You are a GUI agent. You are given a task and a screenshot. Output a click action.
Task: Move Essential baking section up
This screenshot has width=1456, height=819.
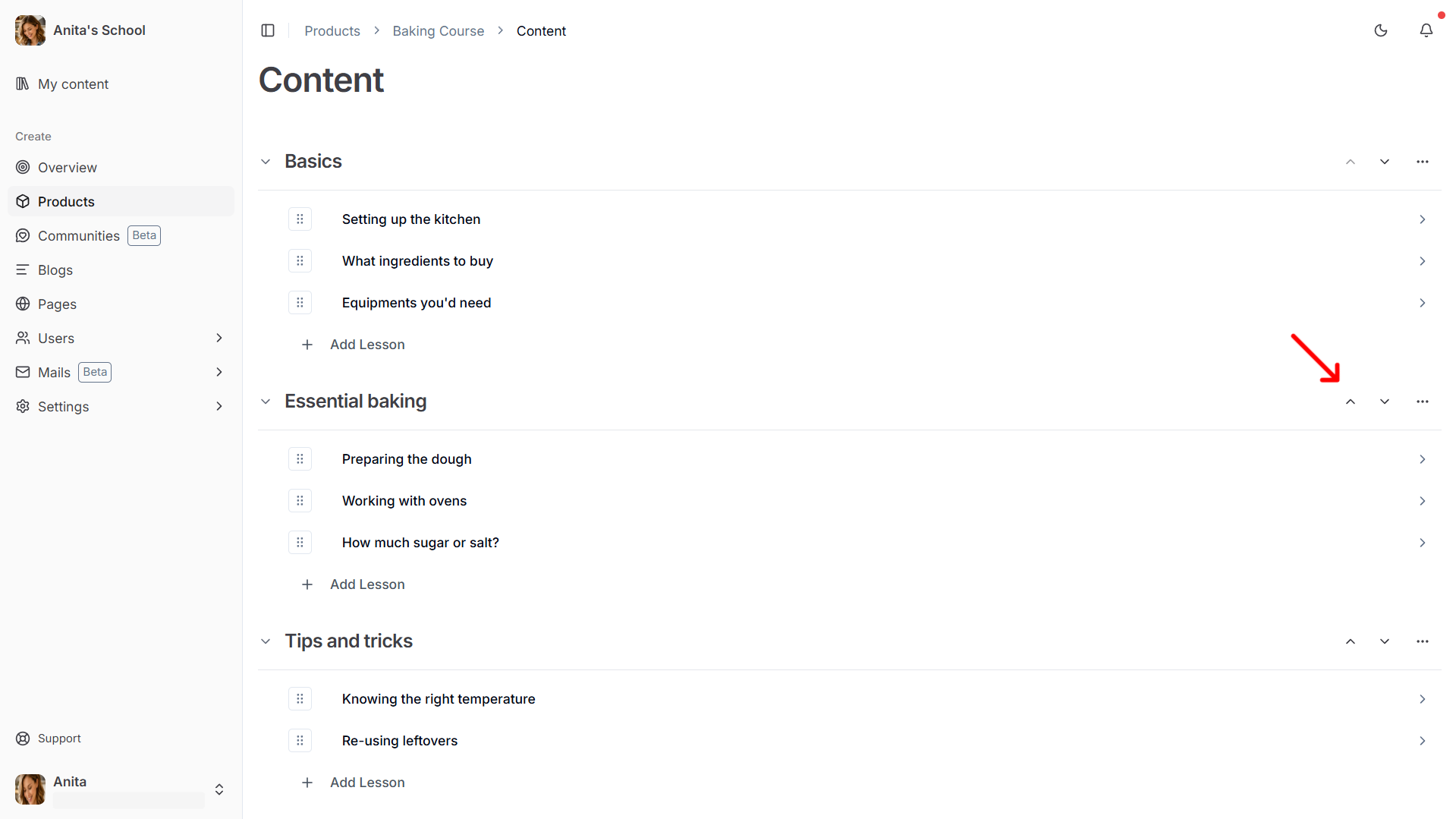tap(1351, 402)
